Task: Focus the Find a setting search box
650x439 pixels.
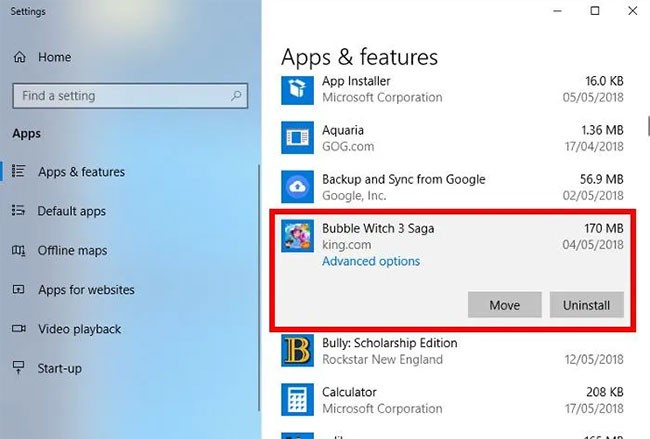Action: point(120,96)
